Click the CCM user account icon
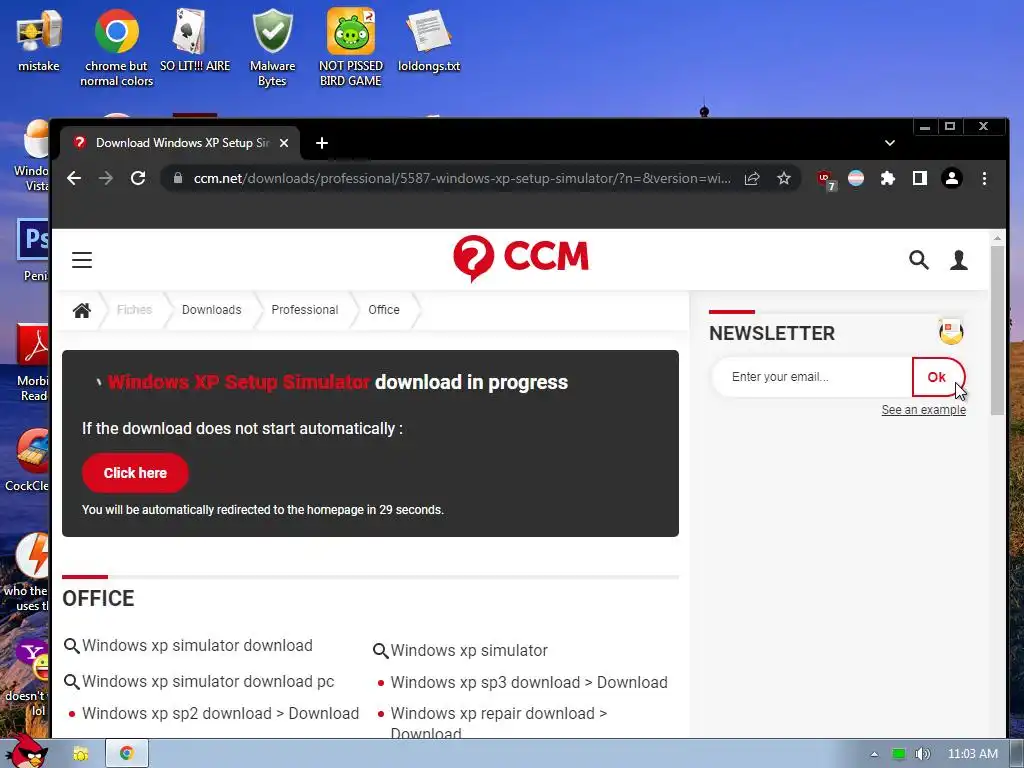Image resolution: width=1024 pixels, height=768 pixels. (x=959, y=260)
